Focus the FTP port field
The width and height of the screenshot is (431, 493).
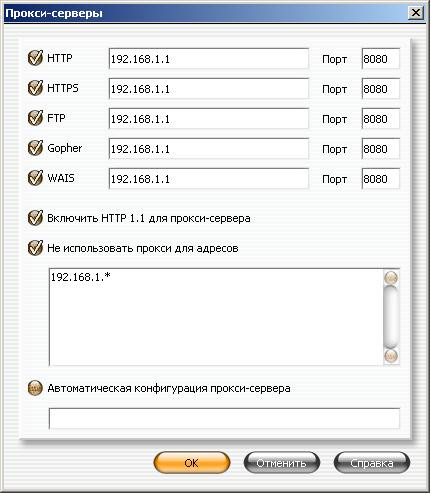(381, 119)
